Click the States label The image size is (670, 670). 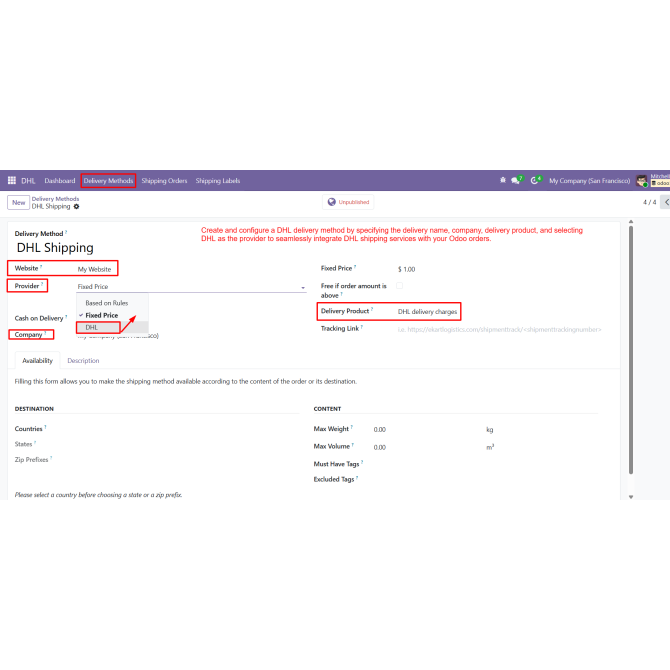click(x=24, y=444)
